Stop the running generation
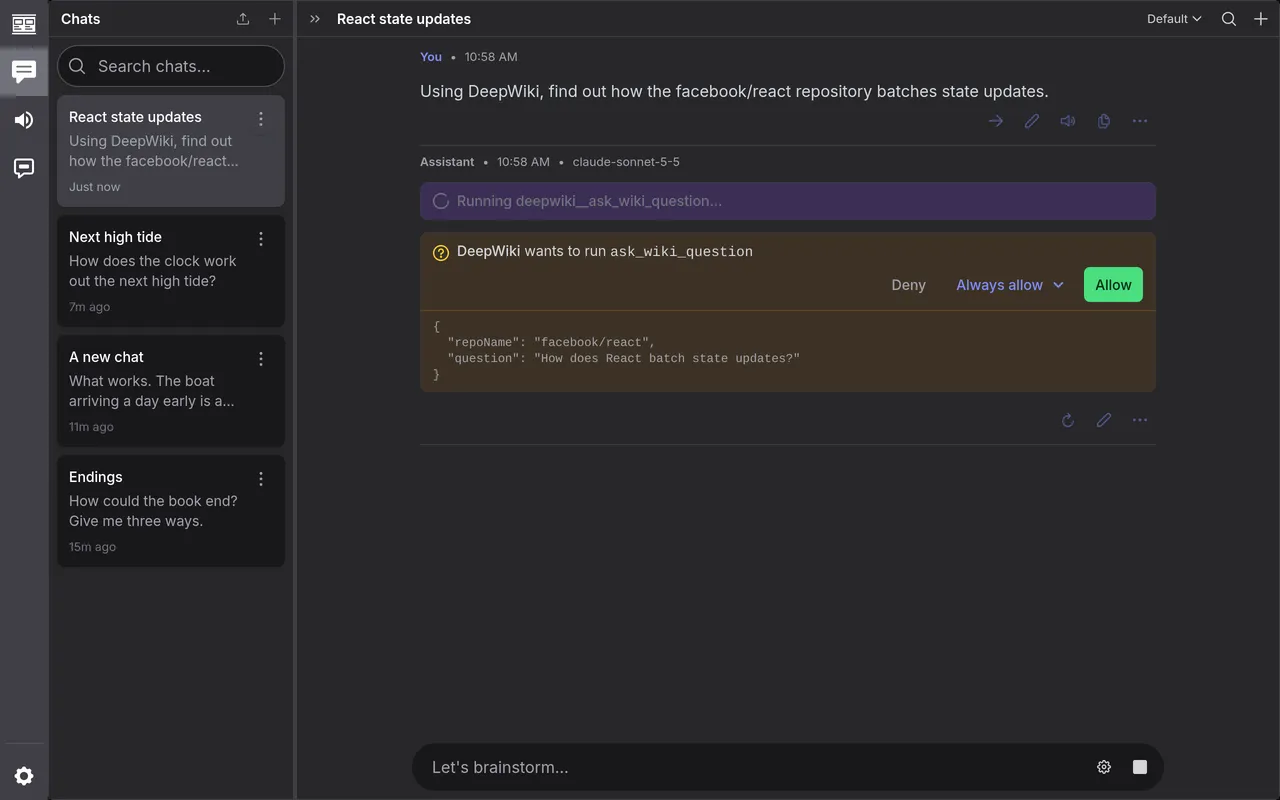Image resolution: width=1280 pixels, height=800 pixels. pyautogui.click(x=1140, y=767)
